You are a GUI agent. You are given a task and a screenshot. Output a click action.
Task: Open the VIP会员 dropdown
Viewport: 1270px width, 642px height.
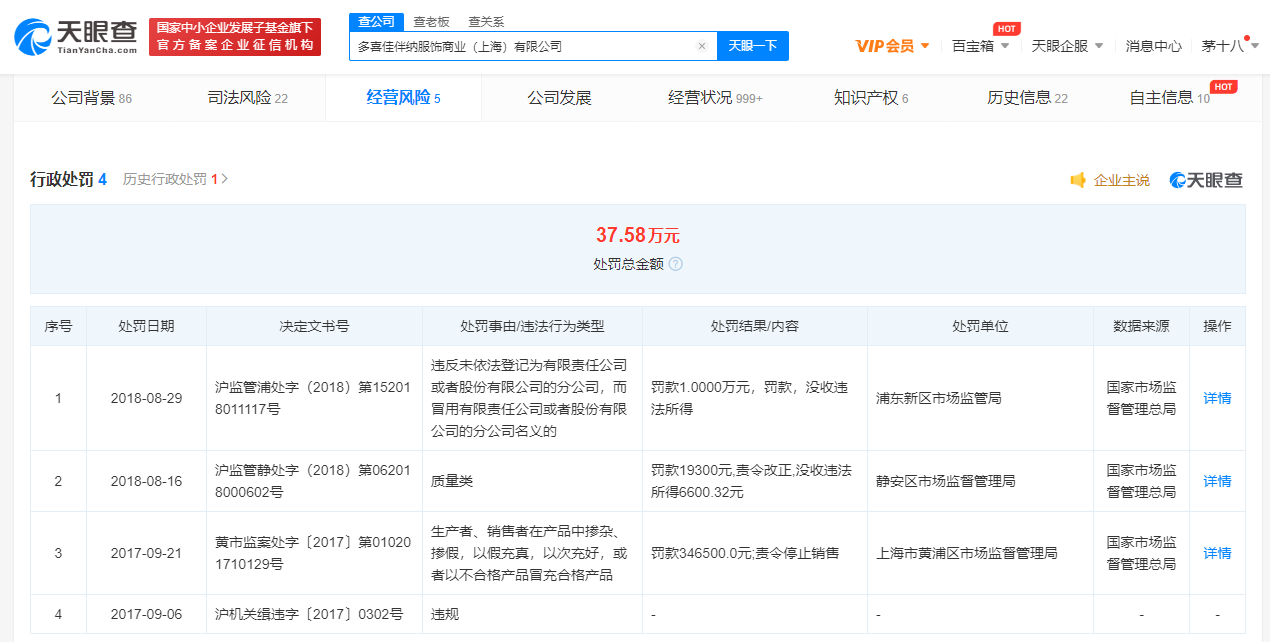click(x=892, y=46)
